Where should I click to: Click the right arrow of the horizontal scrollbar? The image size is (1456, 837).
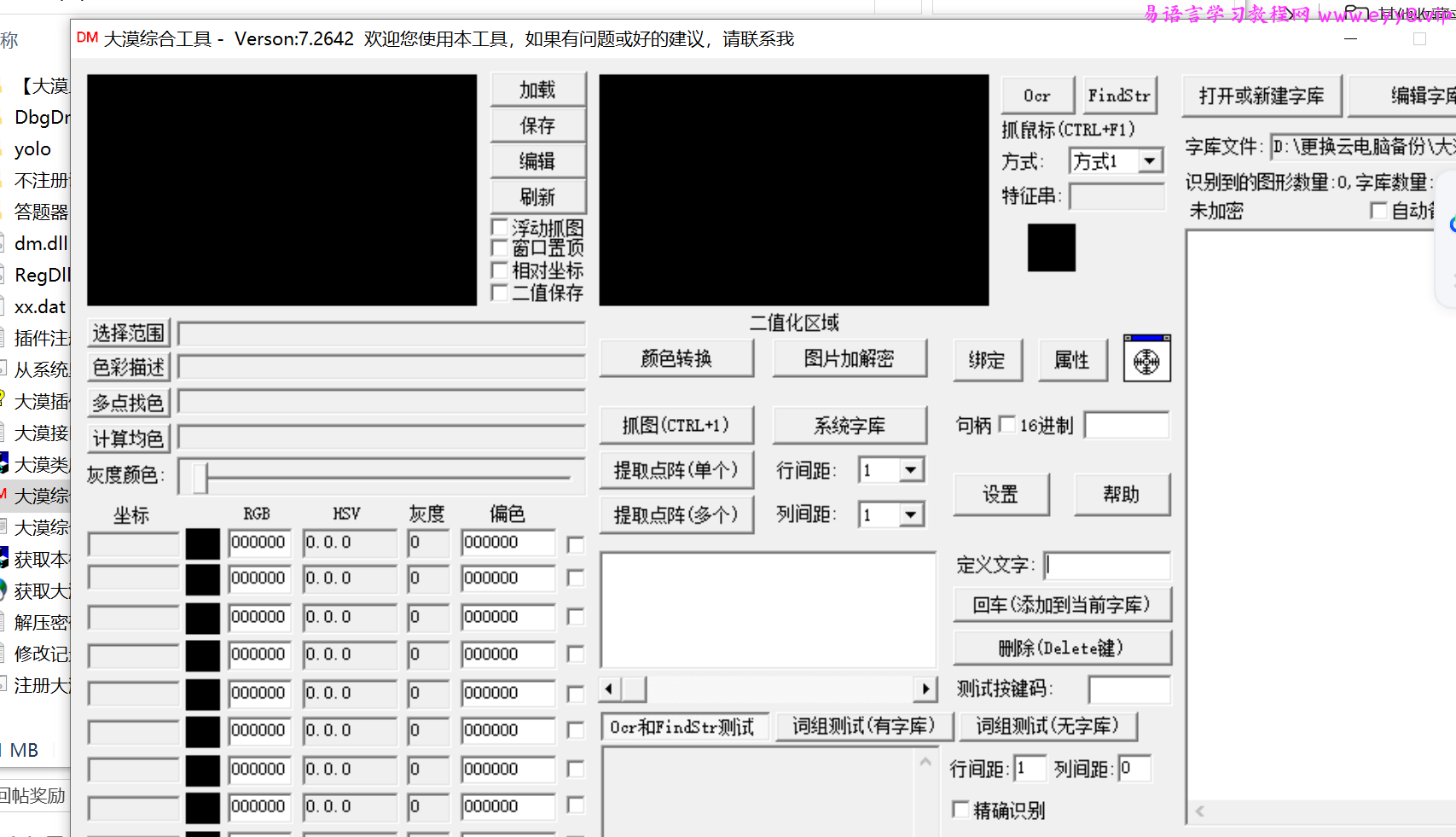[926, 689]
